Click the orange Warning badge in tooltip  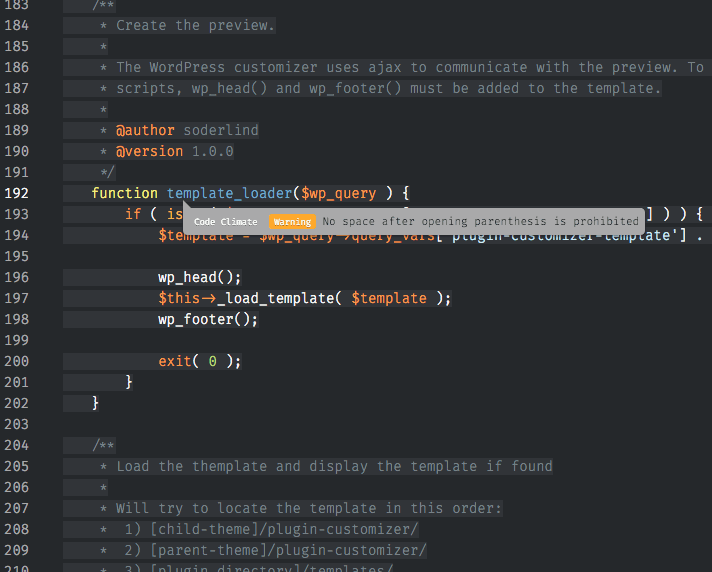[292, 222]
